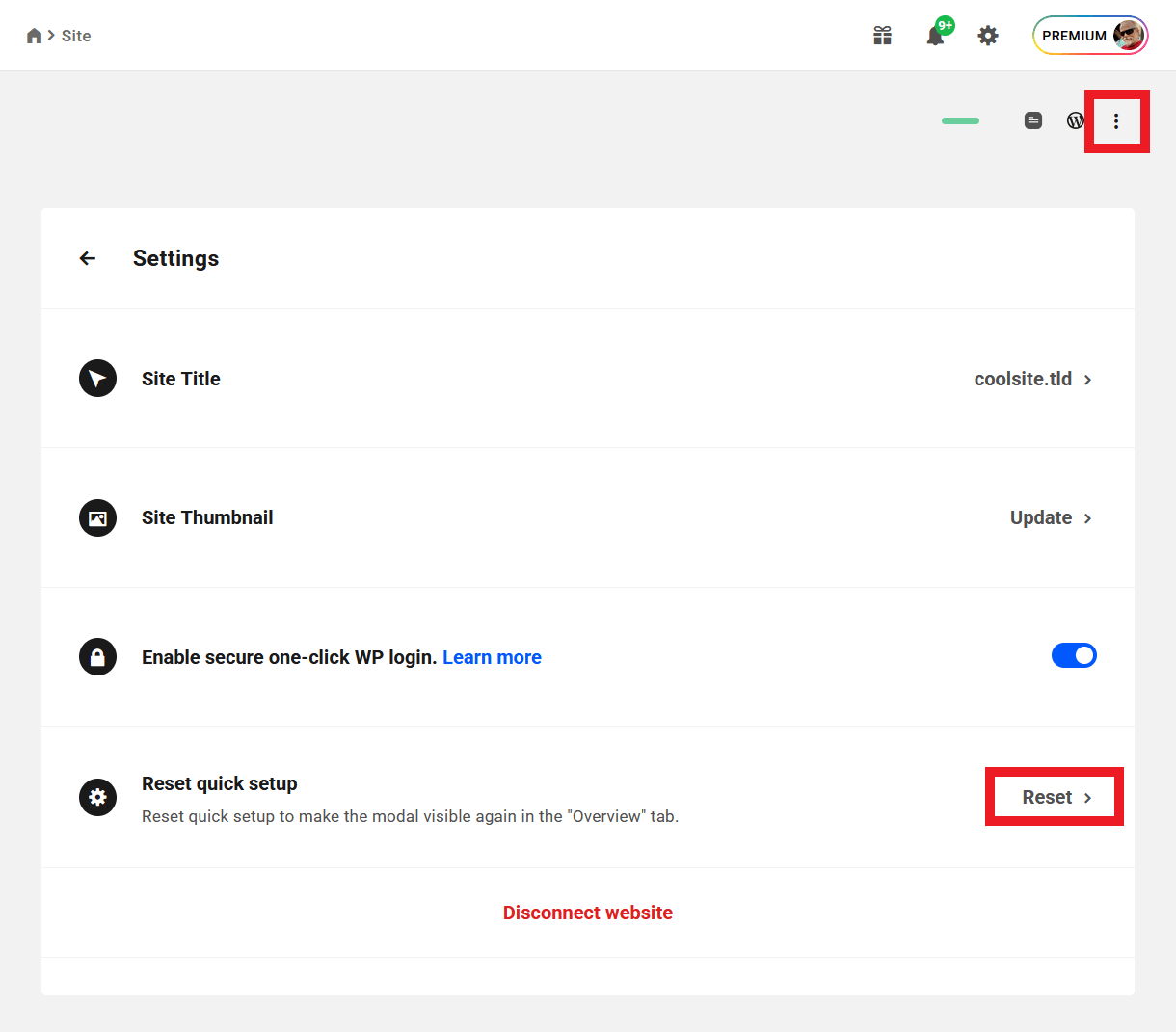Screen dimensions: 1176x1032
Task: Click the Site Title label
Action: pos(181,379)
